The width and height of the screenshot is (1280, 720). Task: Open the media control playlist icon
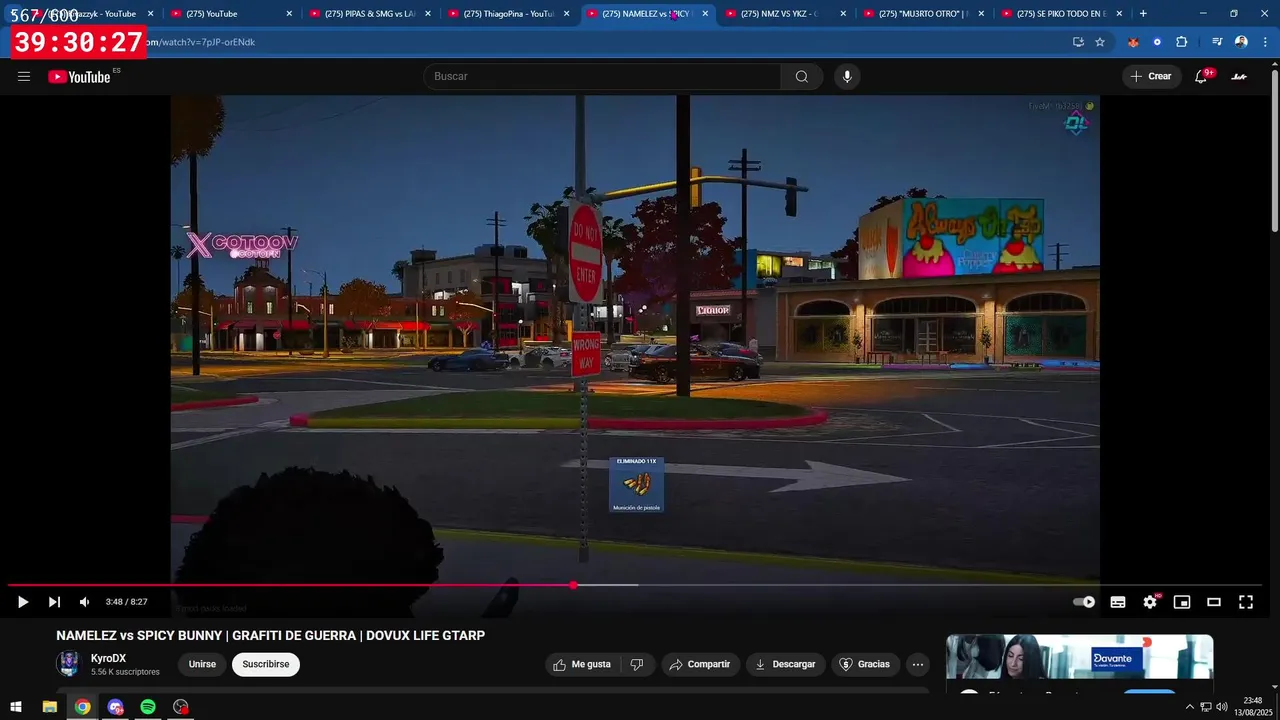[1217, 42]
